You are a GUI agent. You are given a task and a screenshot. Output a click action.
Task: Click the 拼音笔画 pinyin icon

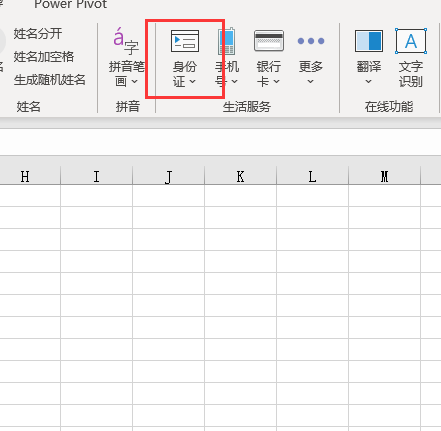[x=126, y=42]
